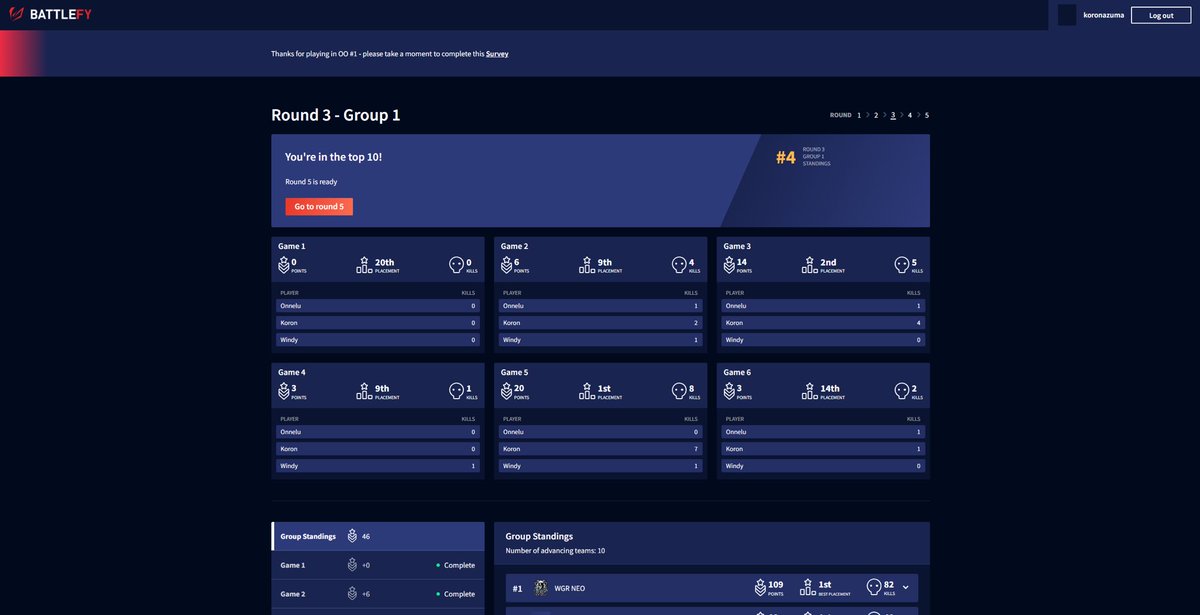Click the Game 4 kills skull icon
Screen dimensions: 1200x615
(x=456, y=391)
